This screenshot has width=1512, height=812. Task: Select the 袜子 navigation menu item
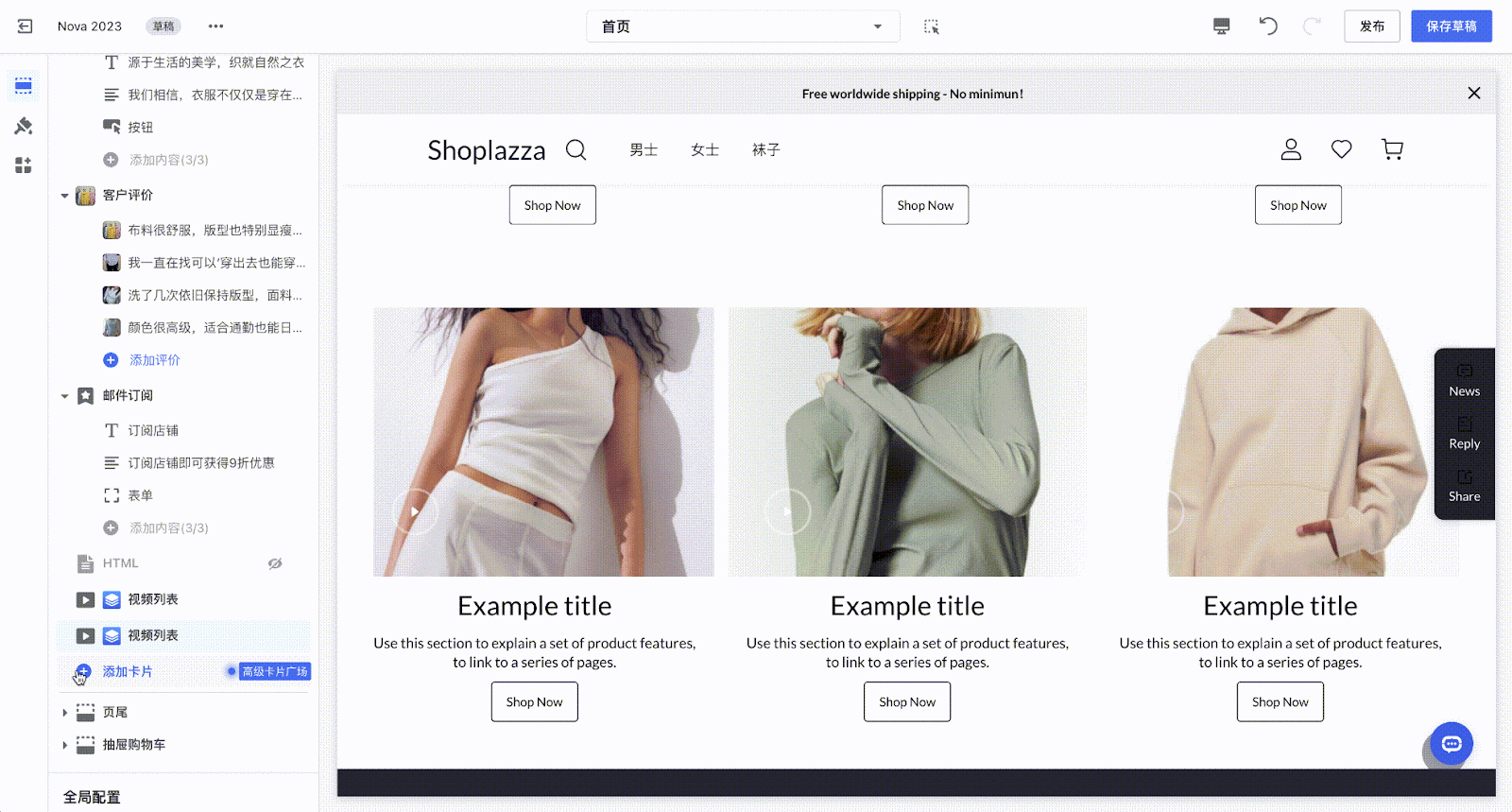tap(766, 149)
